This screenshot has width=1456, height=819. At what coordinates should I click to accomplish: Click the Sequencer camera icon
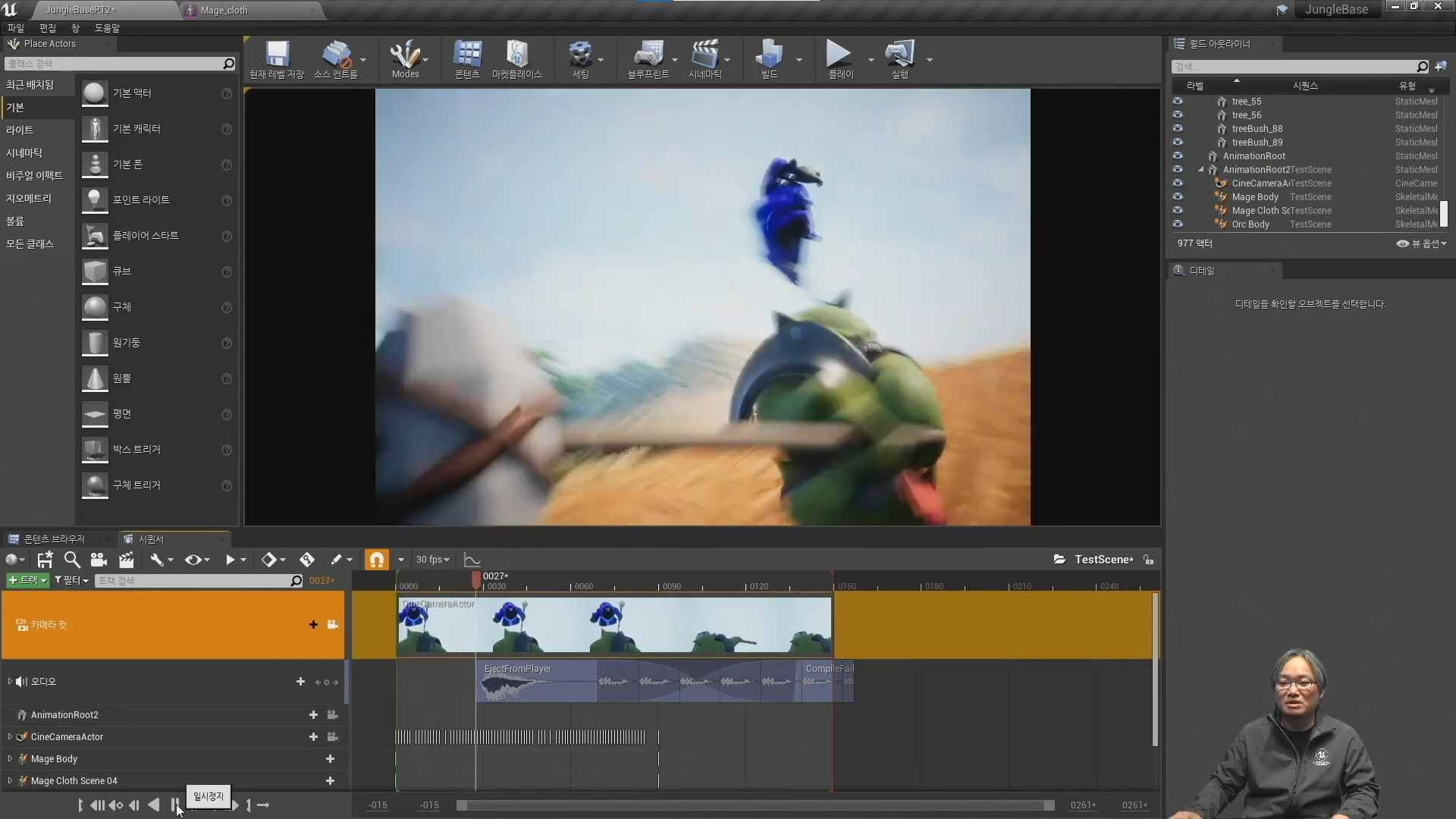99,560
